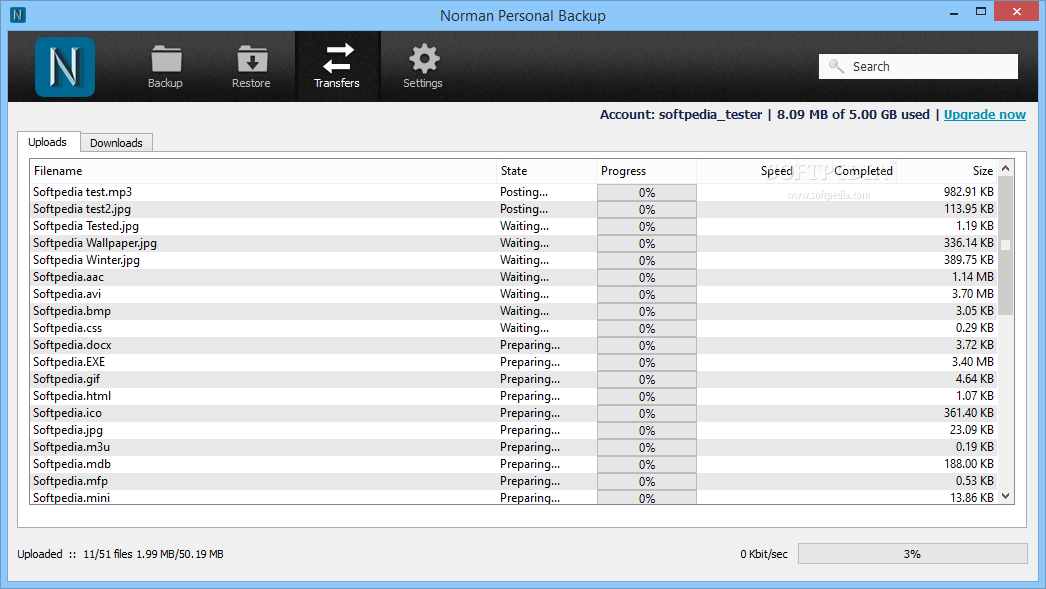
Task: Switch to the Downloads tab
Action: (117, 143)
